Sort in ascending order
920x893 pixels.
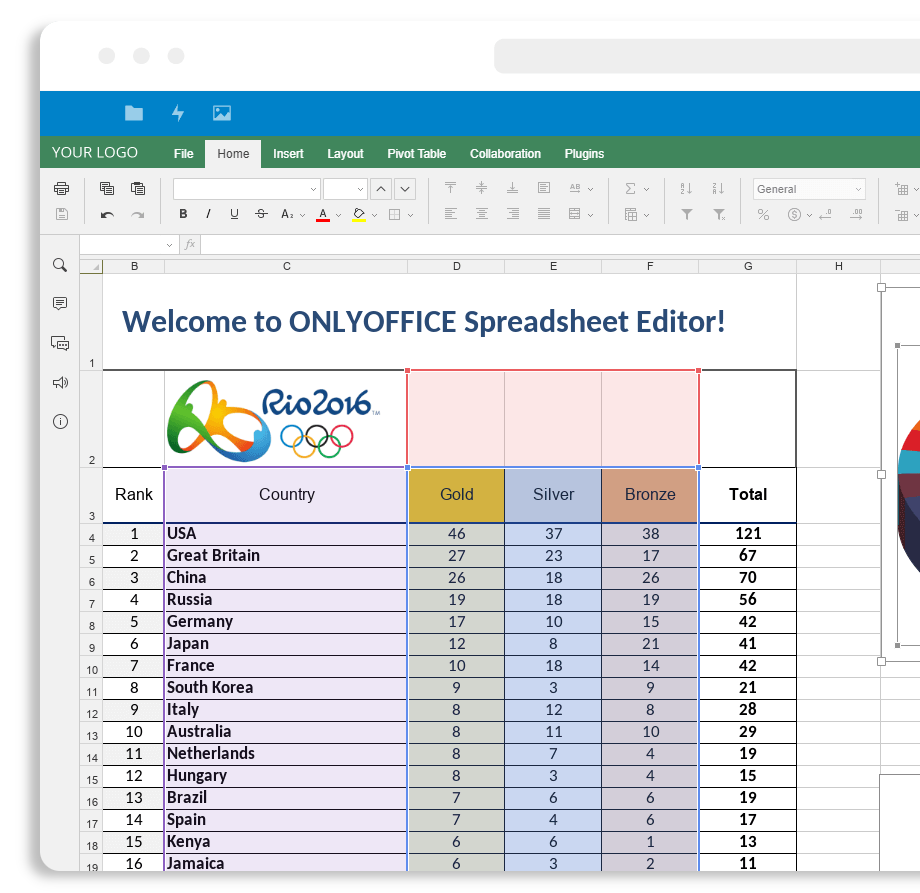[x=686, y=188]
